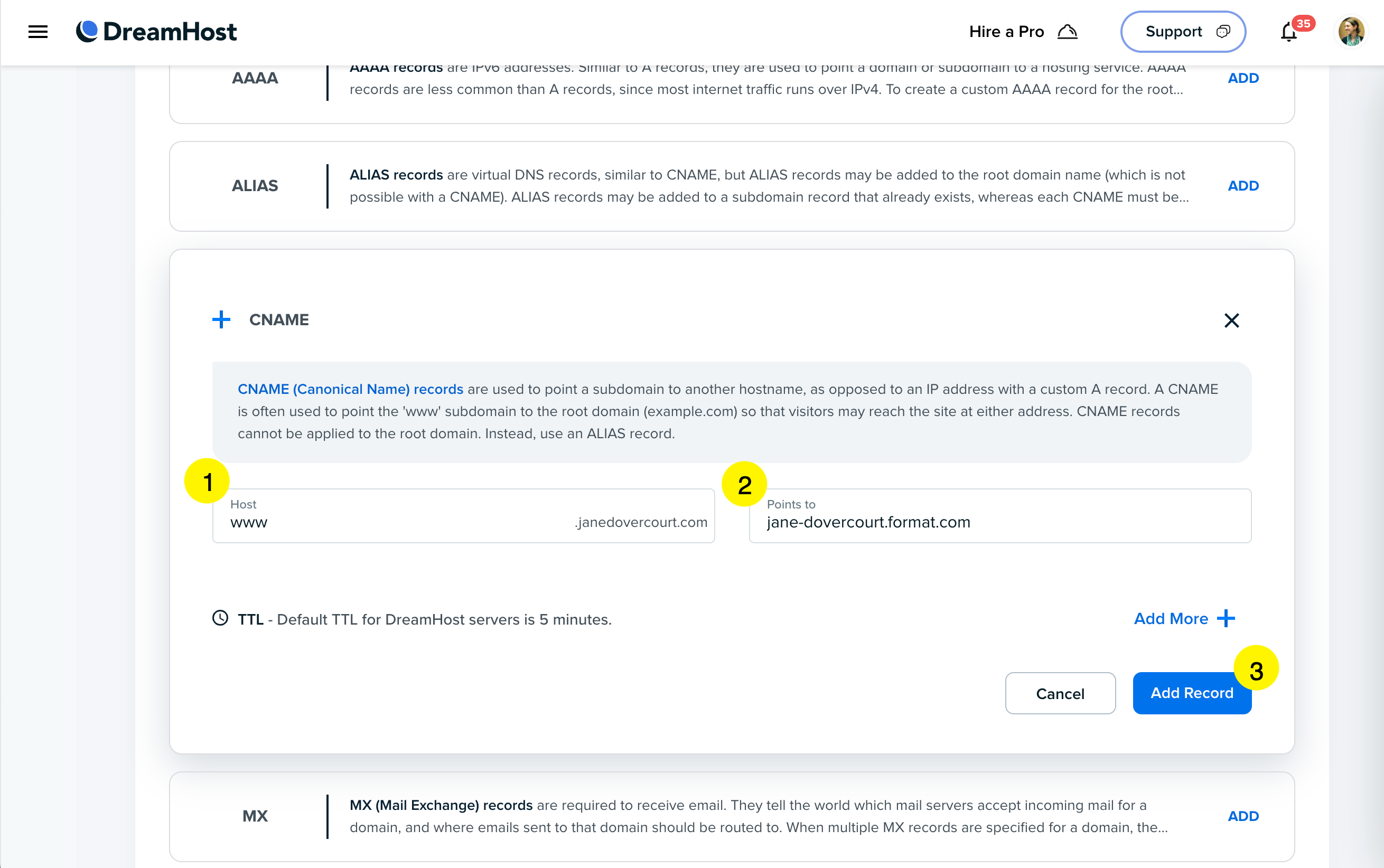Open the Support chat button
This screenshot has width=1384, height=868.
1182,32
